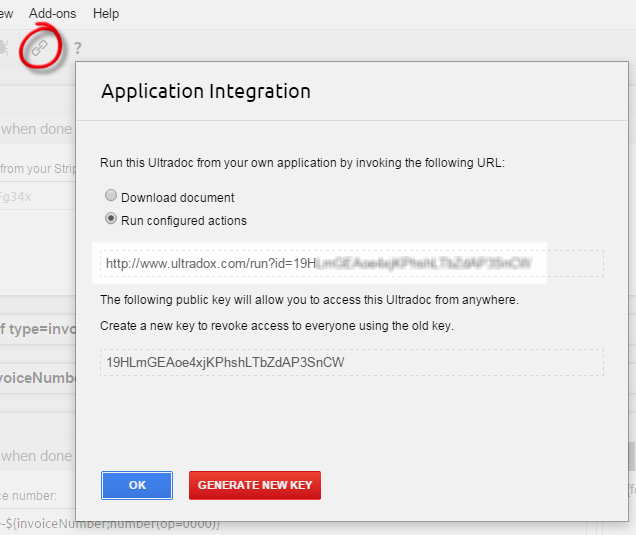
Task: Click the Application Integration dialog title
Action: tap(206, 91)
